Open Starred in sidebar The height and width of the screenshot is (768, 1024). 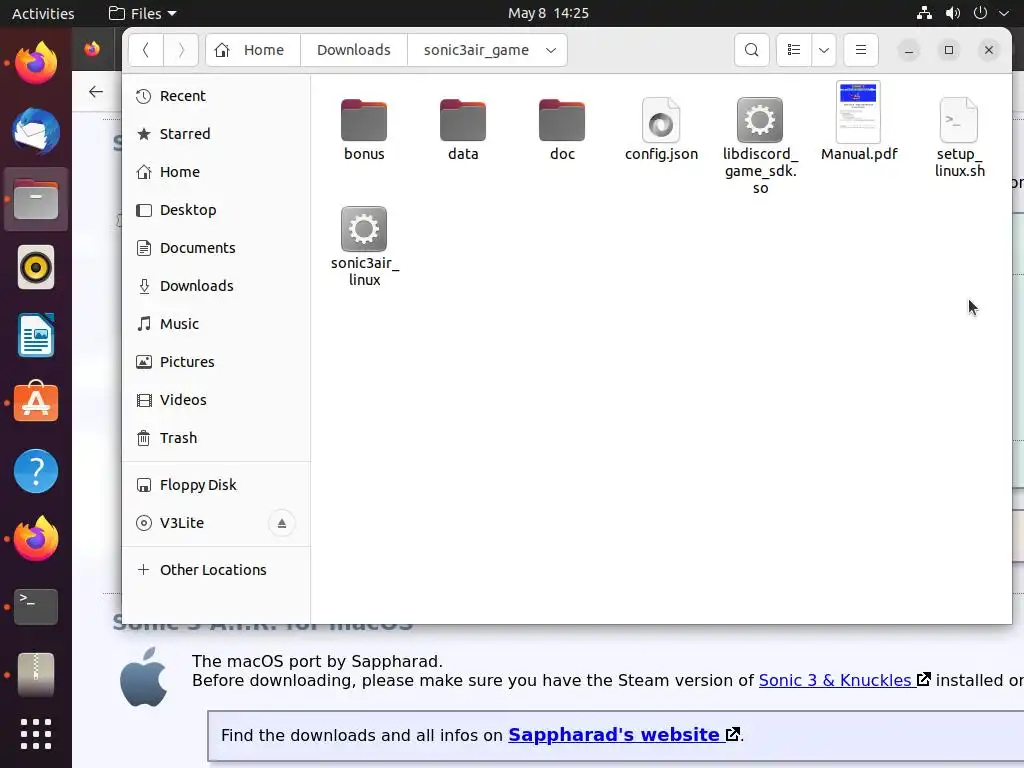click(x=216, y=134)
